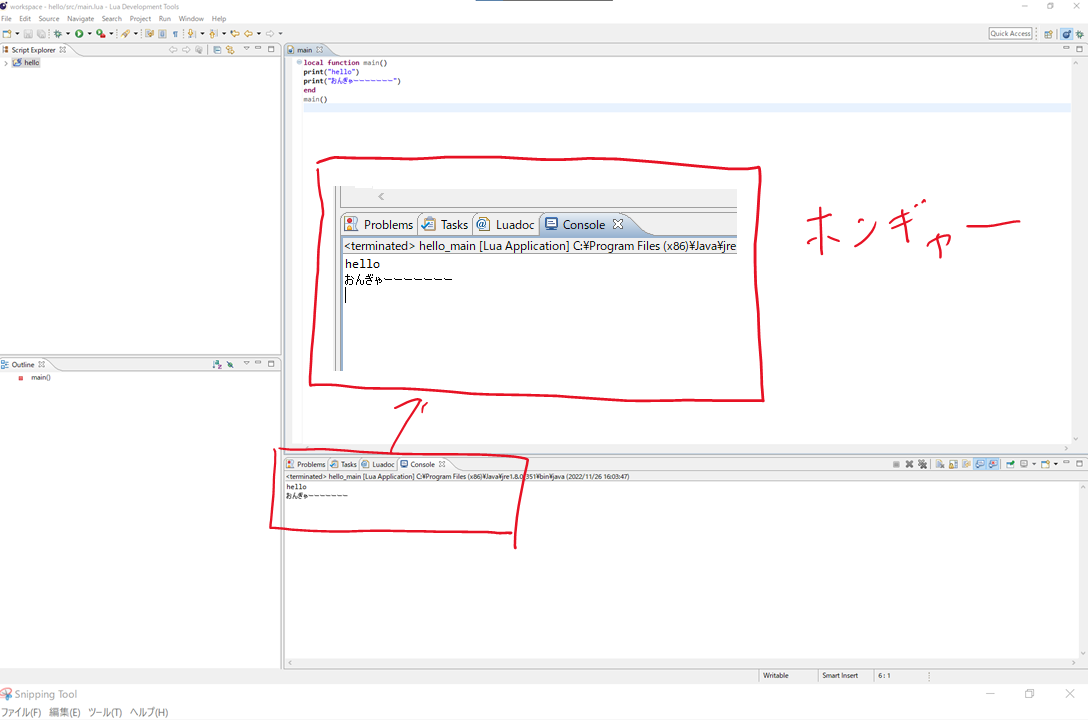Open Snipping Tool ツール(T) menu

(105, 712)
